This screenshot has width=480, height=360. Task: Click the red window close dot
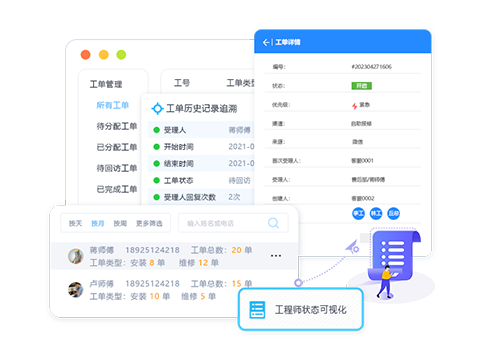pos(86,55)
